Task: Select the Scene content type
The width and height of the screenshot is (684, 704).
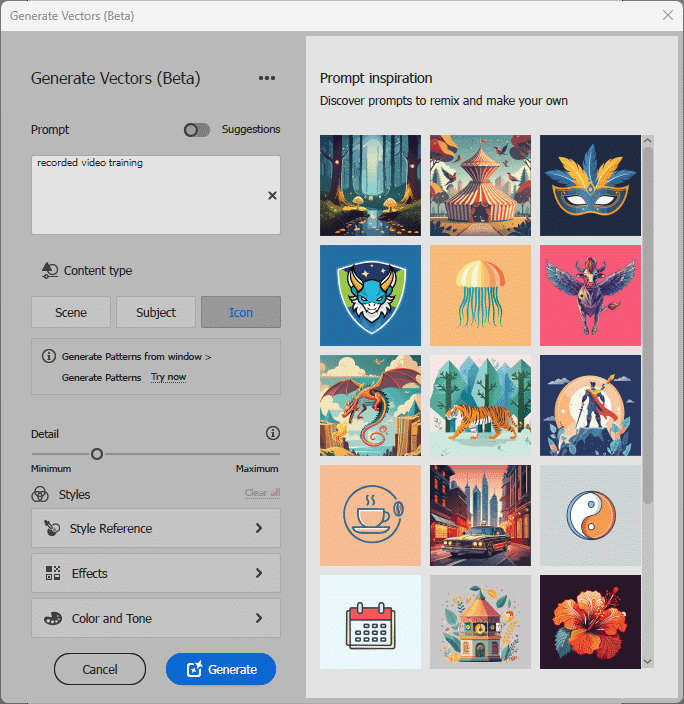Action: (71, 312)
